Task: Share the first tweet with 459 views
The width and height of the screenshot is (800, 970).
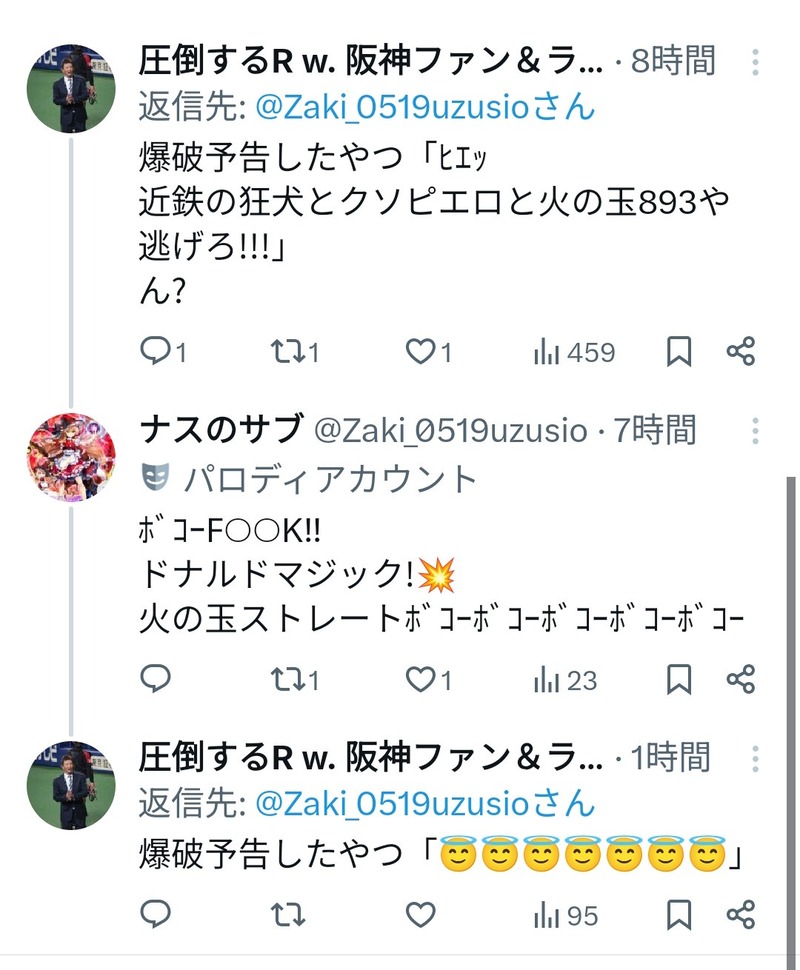Action: (x=741, y=351)
